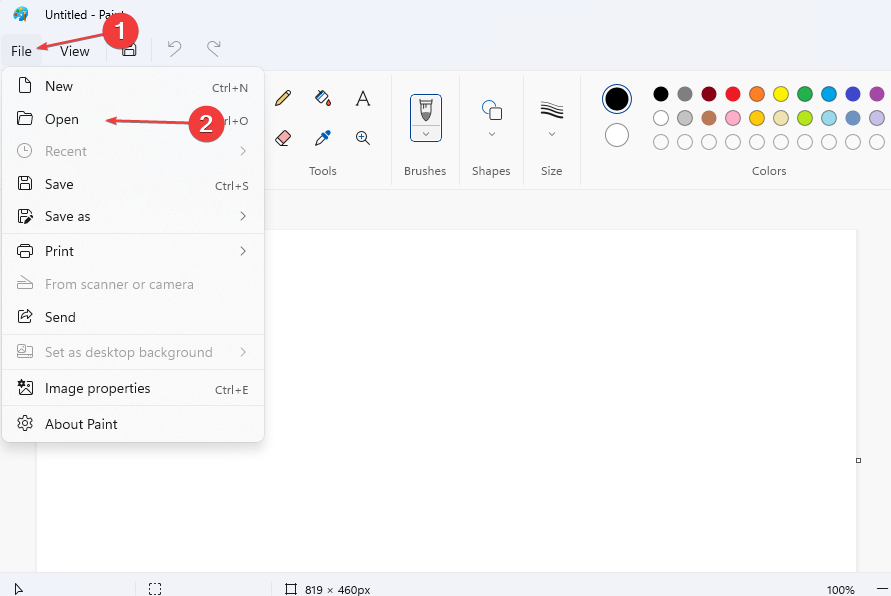Image resolution: width=891 pixels, height=596 pixels.
Task: Choose Image properties from the menu
Action: pyautogui.click(x=97, y=388)
